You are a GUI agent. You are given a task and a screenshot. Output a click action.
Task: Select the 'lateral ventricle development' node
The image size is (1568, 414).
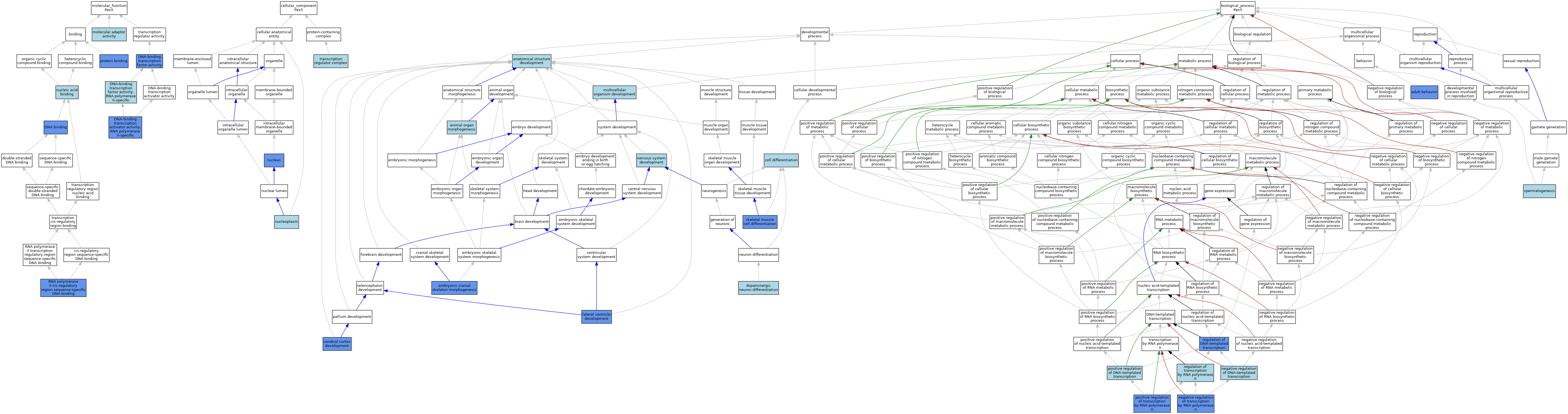click(596, 316)
